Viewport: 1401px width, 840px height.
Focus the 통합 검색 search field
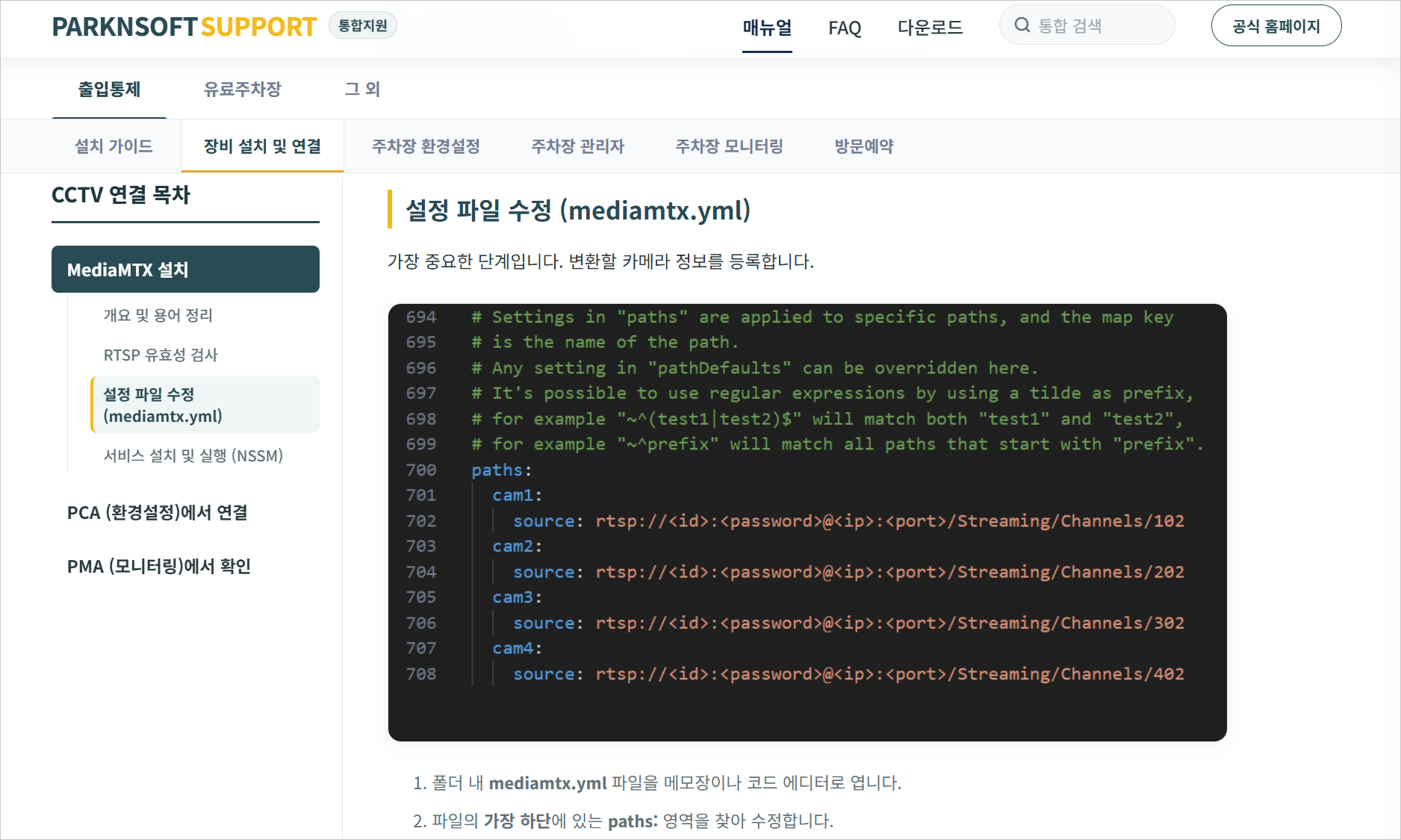coord(1087,25)
